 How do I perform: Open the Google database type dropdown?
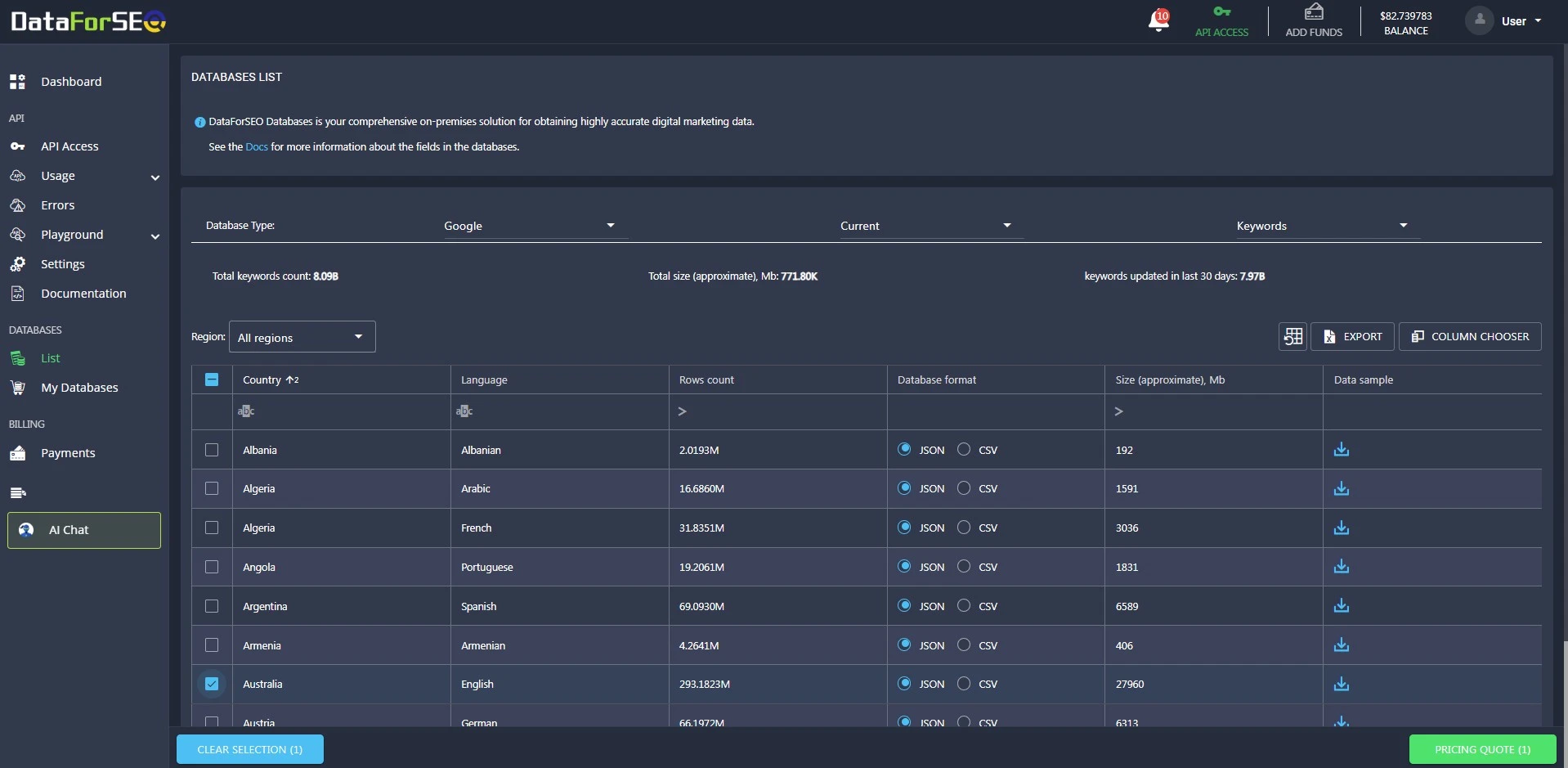[535, 226]
